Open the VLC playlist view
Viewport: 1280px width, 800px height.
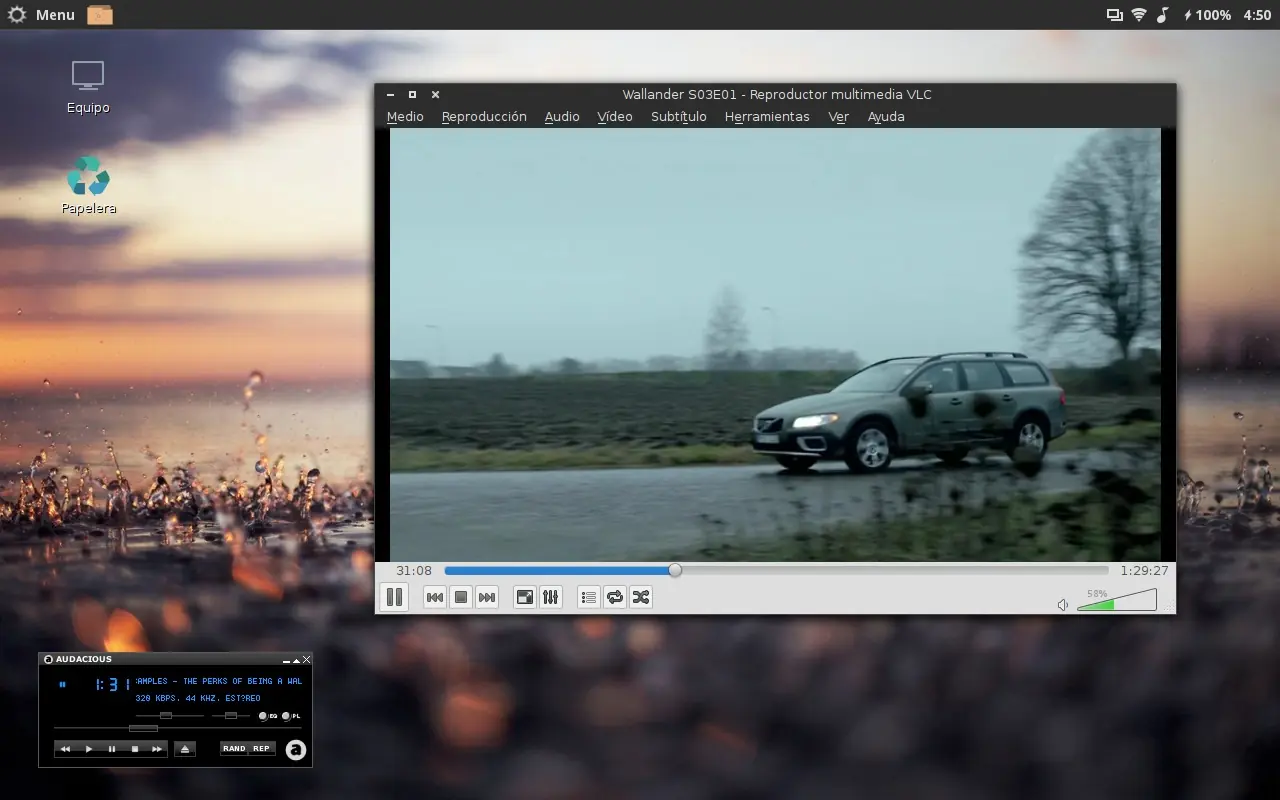589,598
